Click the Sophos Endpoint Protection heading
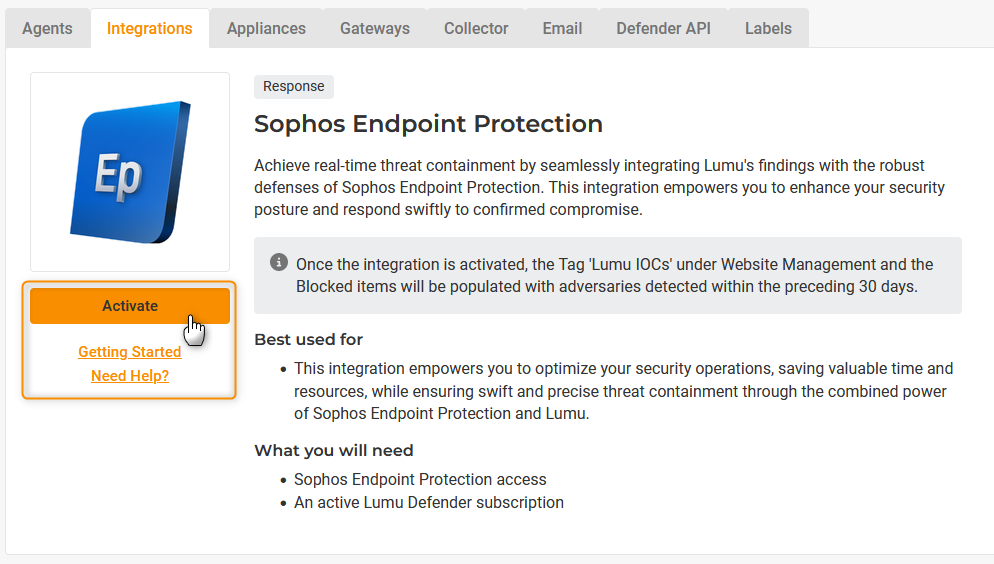The height and width of the screenshot is (564, 994). [428, 124]
